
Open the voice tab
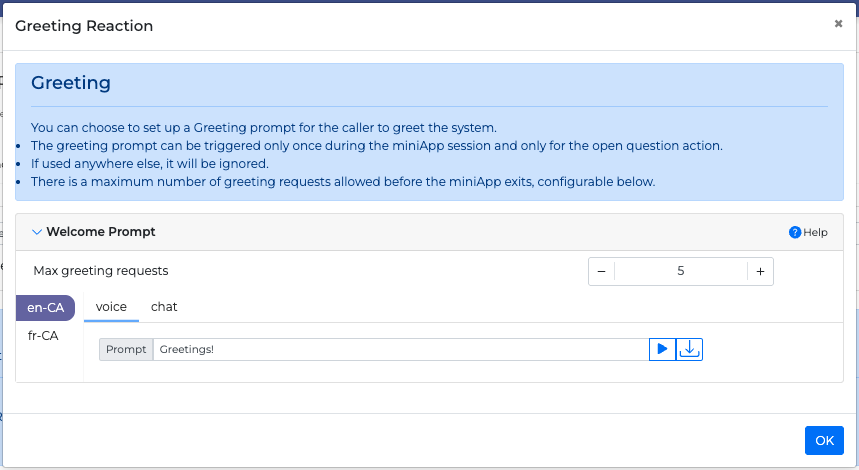coord(111,307)
